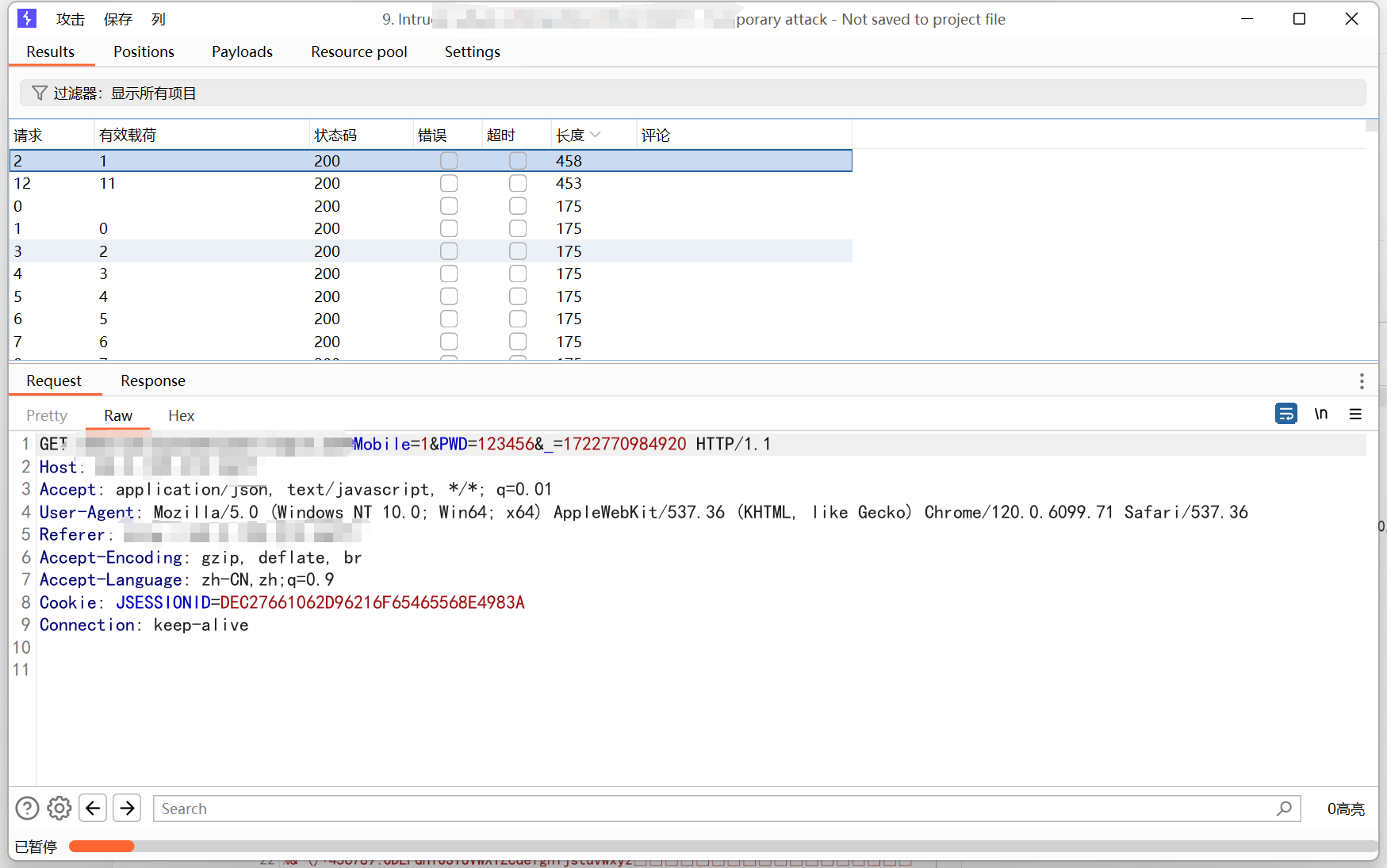
Task: Switch to the Payloads tab
Action: 242,52
